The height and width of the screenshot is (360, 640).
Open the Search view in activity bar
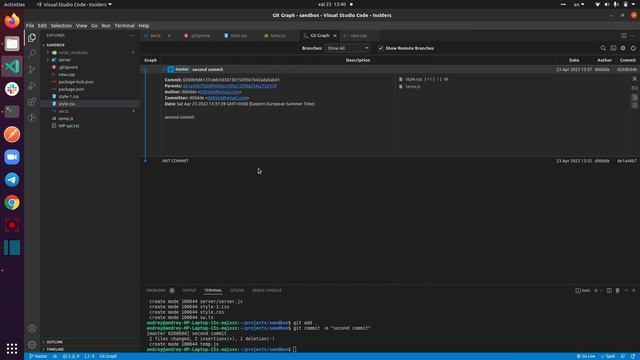pyautogui.click(x=32, y=53)
